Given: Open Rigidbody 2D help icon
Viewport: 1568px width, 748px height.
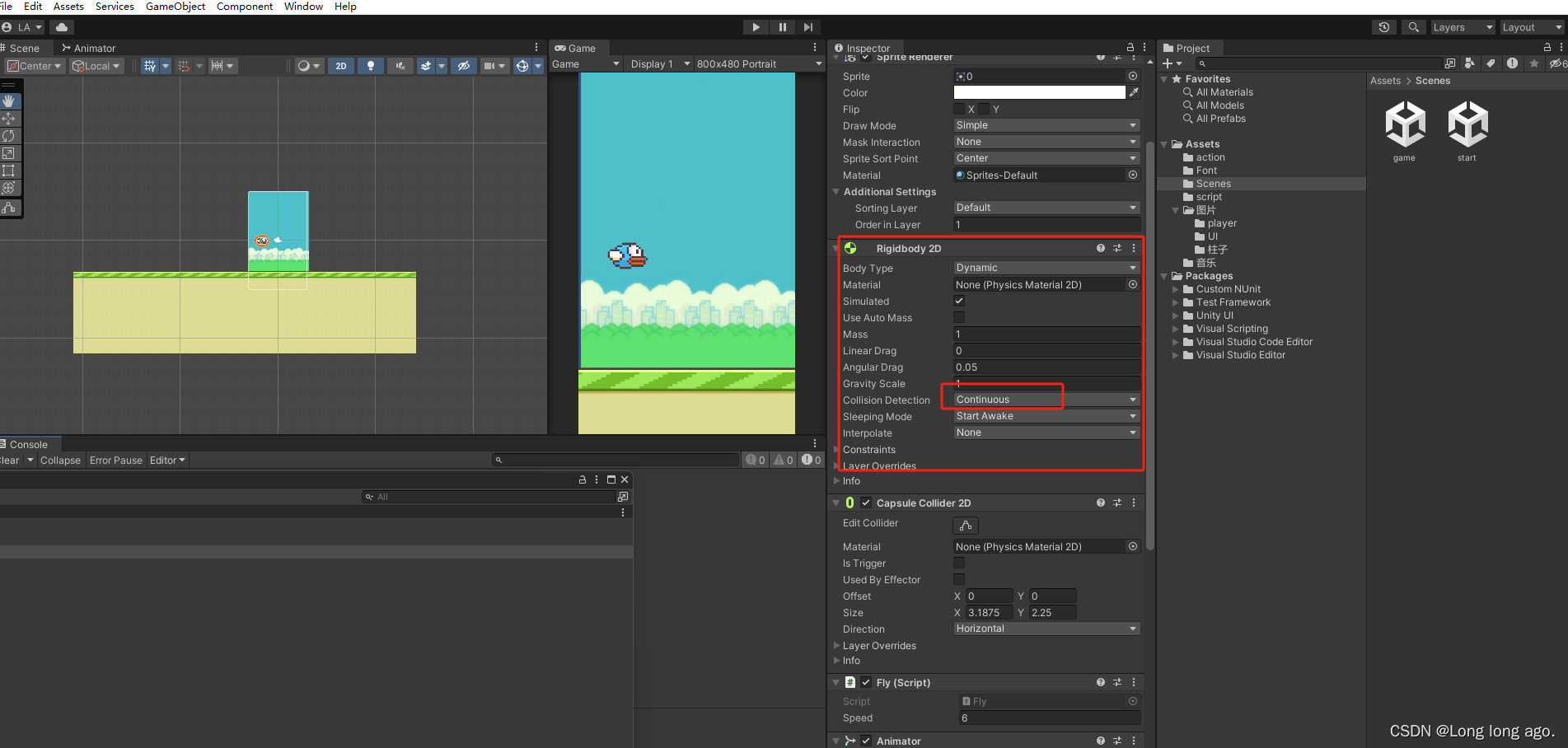Looking at the screenshot, I should pyautogui.click(x=1101, y=248).
